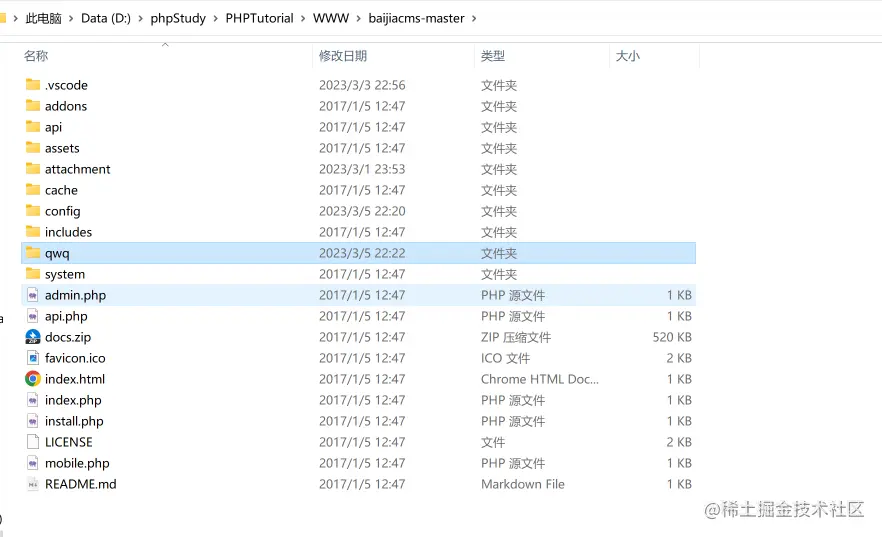Click the system folder icon
882x537 pixels.
pyautogui.click(x=33, y=274)
